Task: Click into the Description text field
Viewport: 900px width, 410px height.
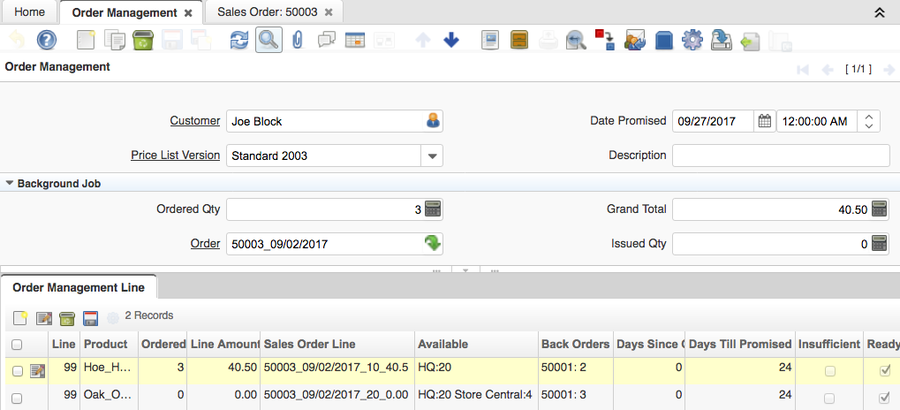Action: click(x=780, y=156)
